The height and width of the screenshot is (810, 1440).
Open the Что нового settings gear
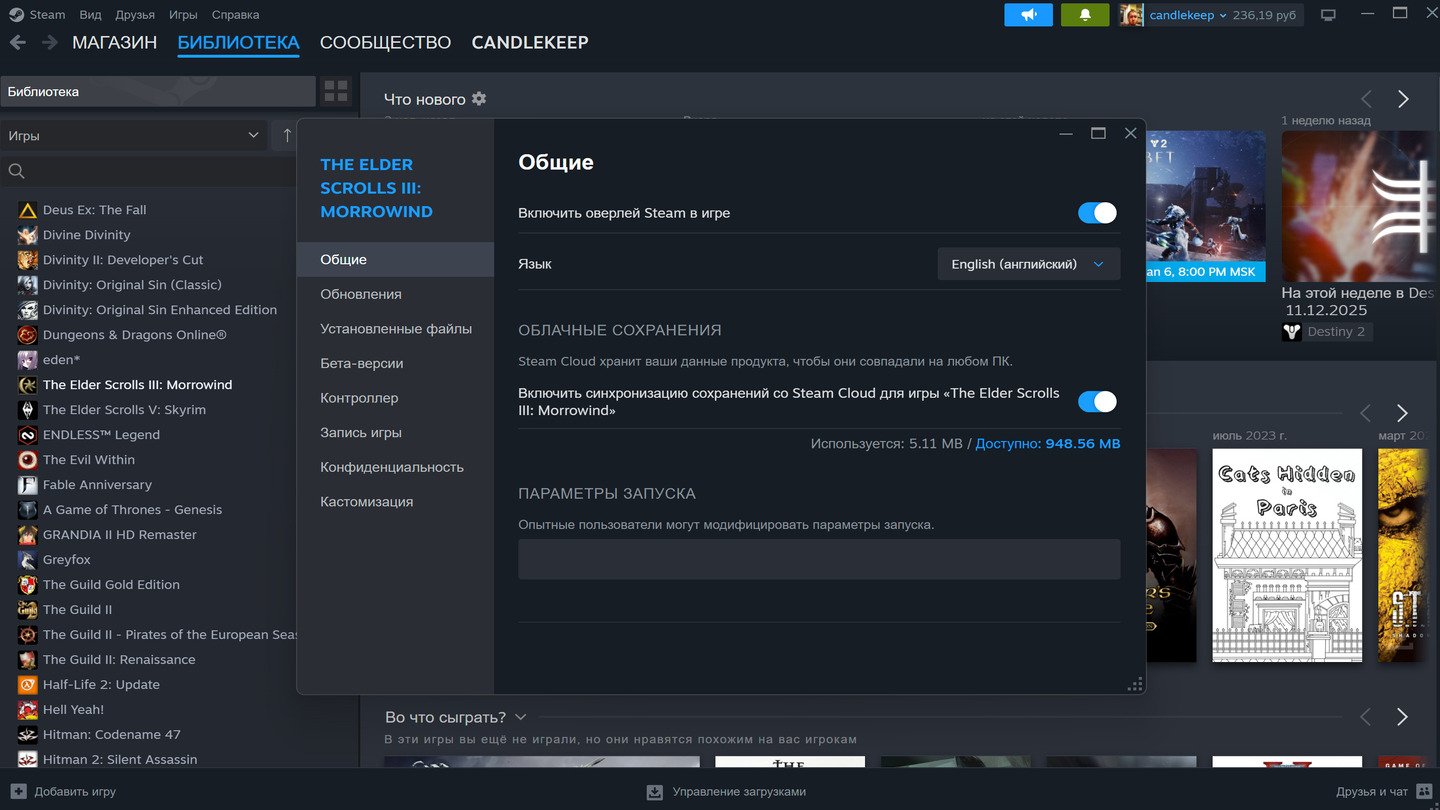[x=479, y=99]
